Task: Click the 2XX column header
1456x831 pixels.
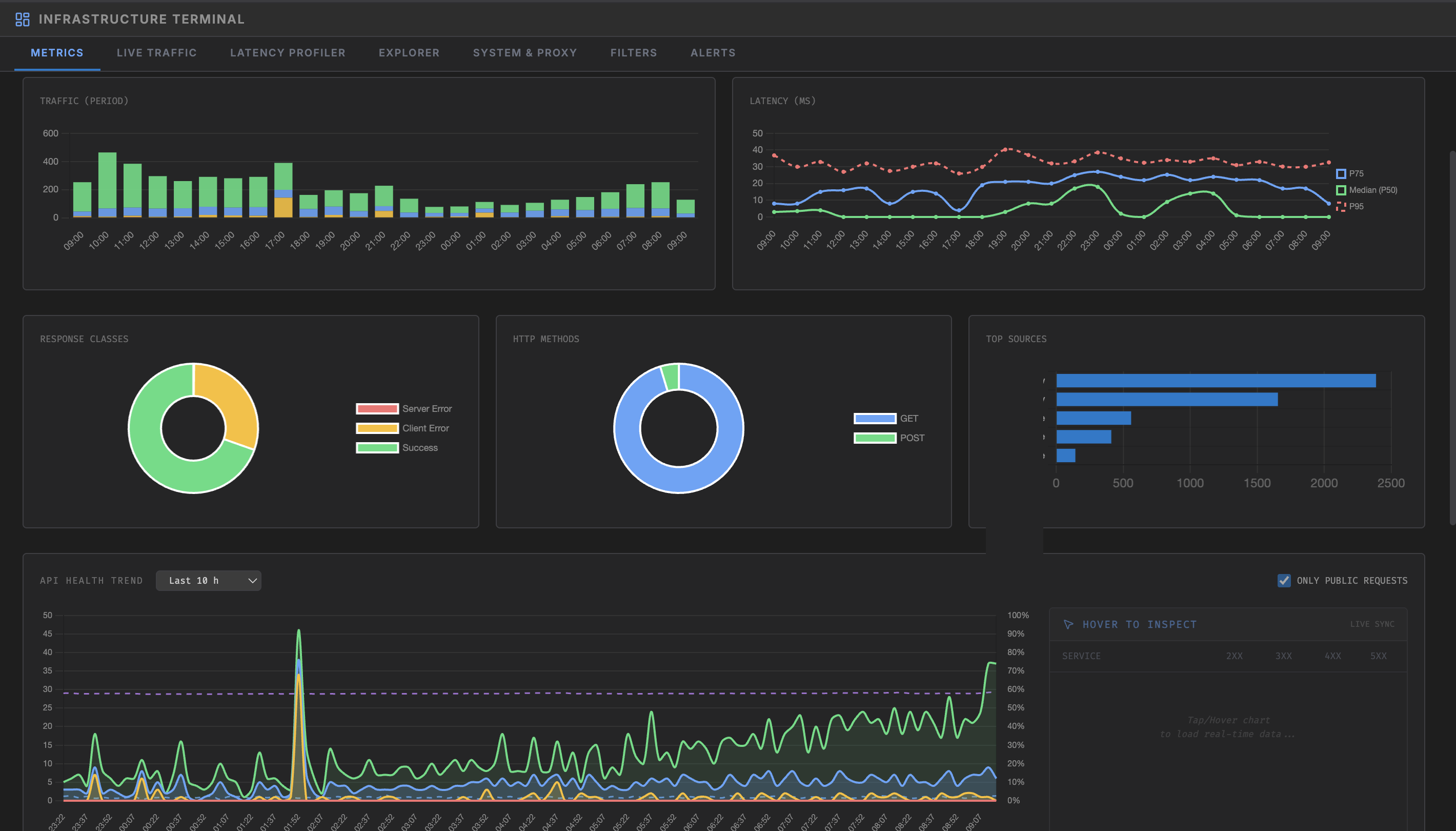Action: pyautogui.click(x=1234, y=656)
